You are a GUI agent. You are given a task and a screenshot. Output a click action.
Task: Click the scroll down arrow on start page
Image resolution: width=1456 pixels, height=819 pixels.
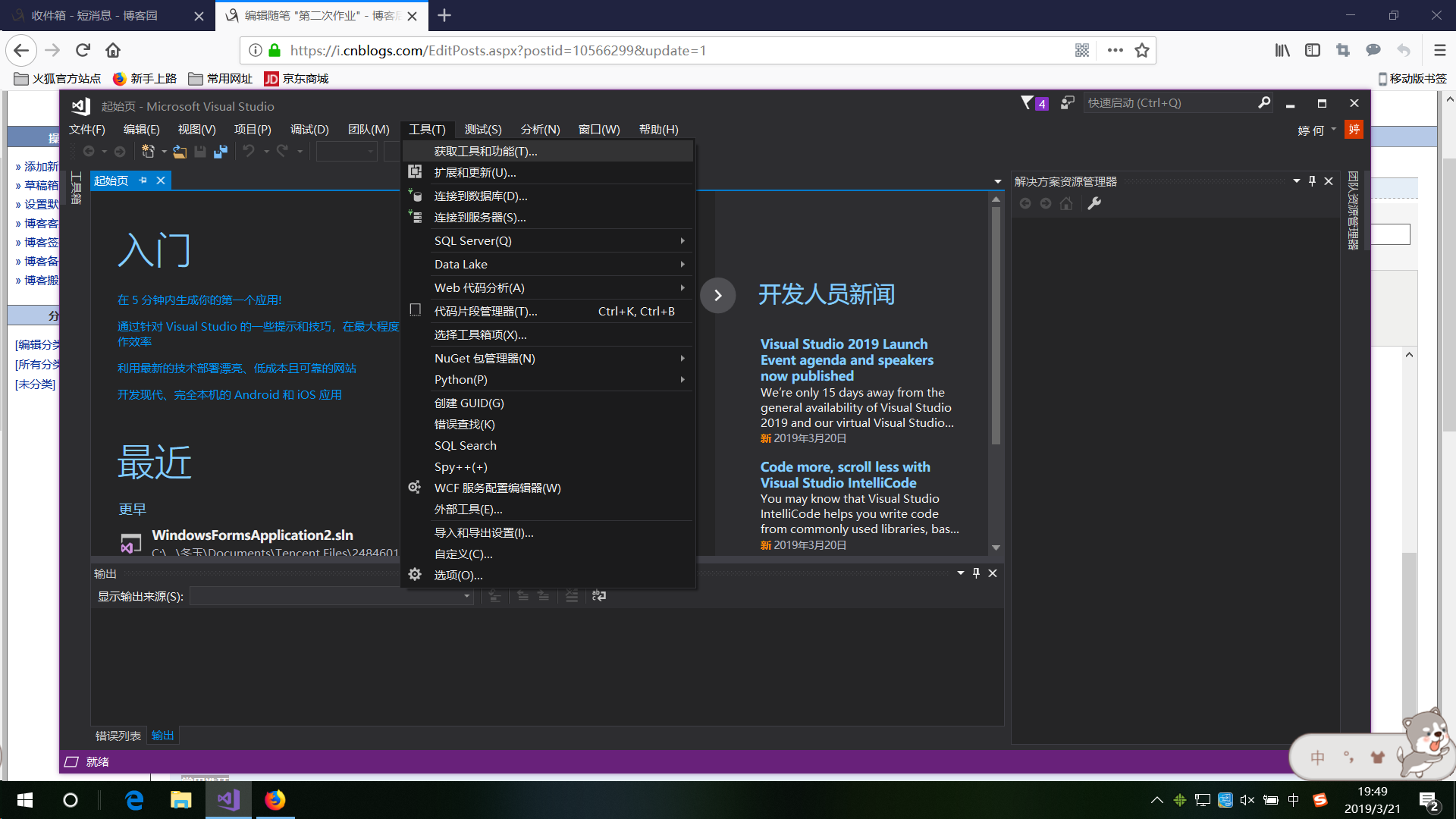pyautogui.click(x=996, y=547)
